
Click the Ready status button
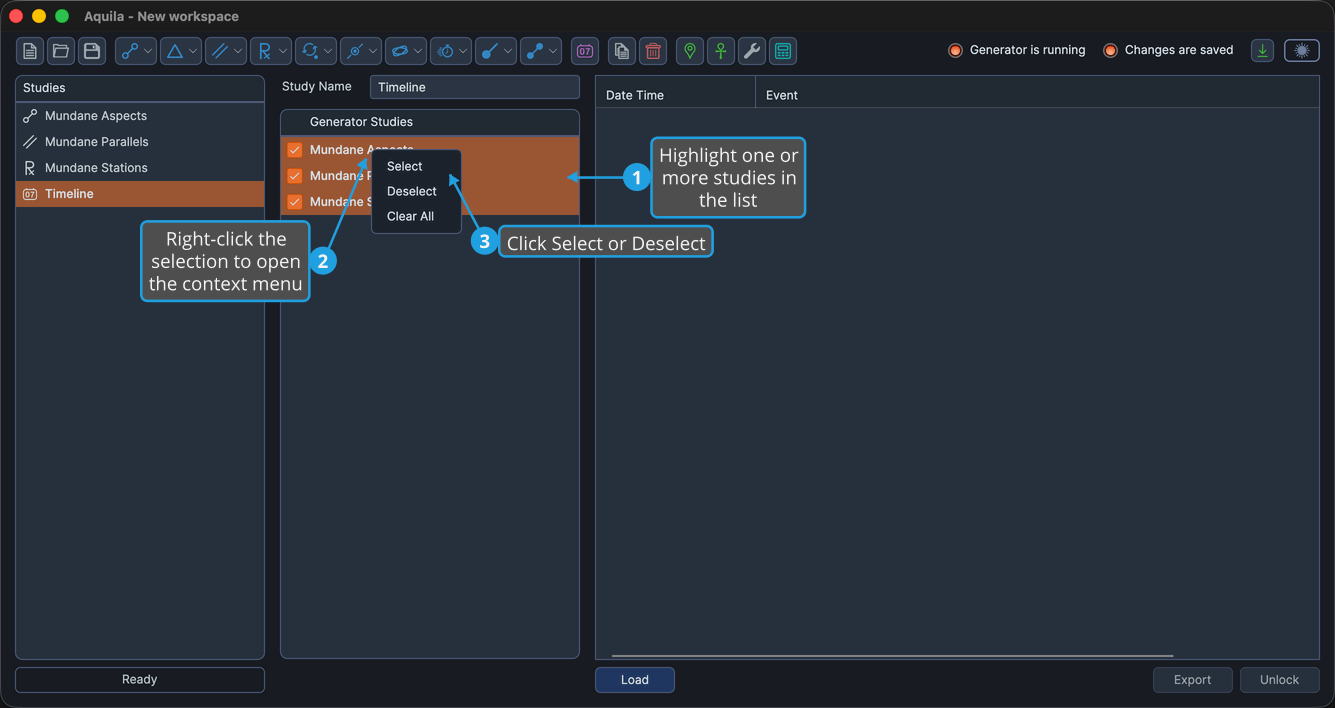[140, 680]
